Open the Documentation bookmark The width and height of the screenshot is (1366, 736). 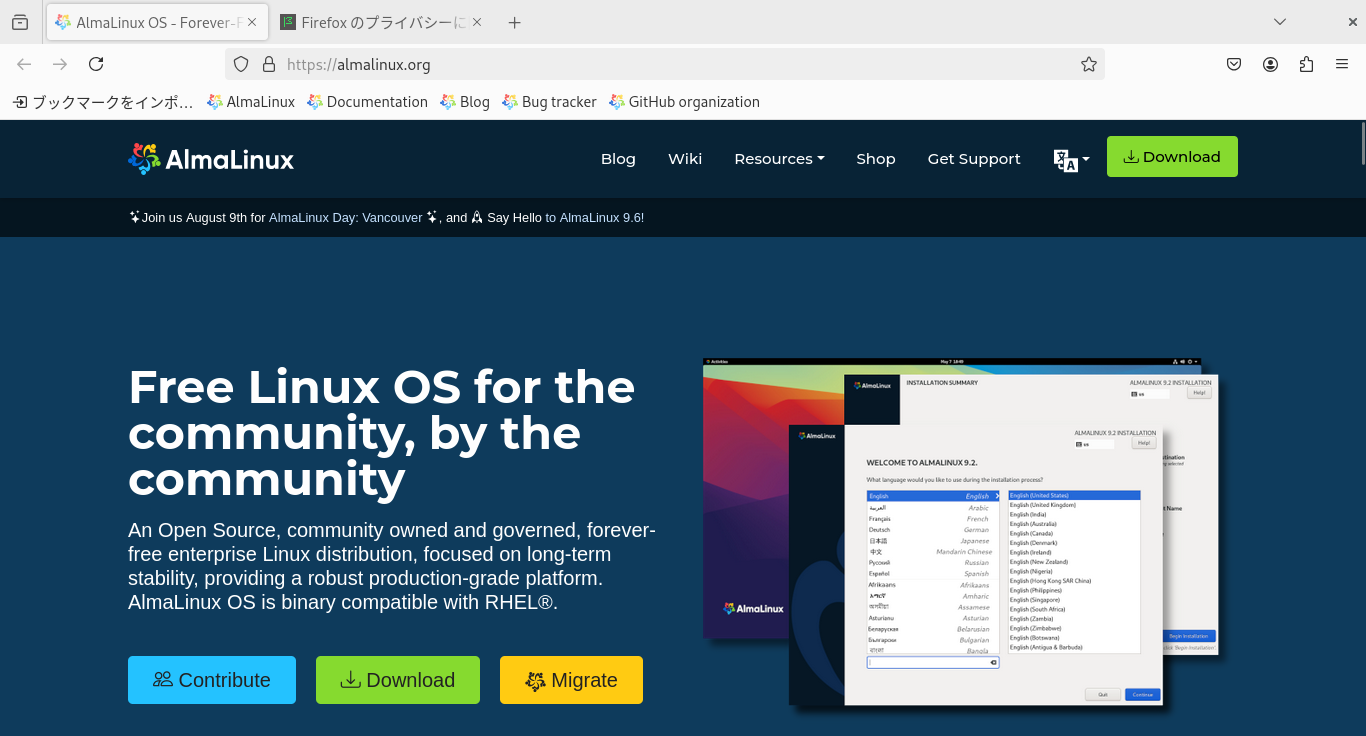[x=367, y=102]
